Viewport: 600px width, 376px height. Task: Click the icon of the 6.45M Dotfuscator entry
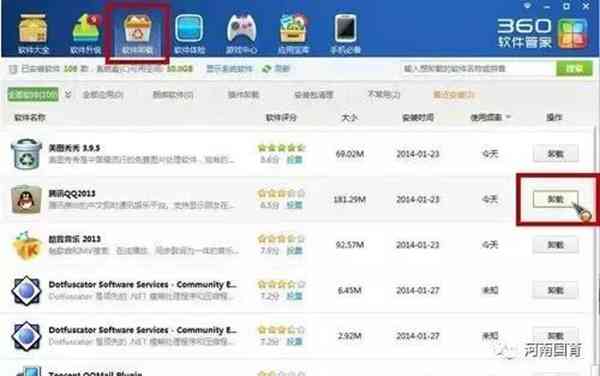(26, 290)
